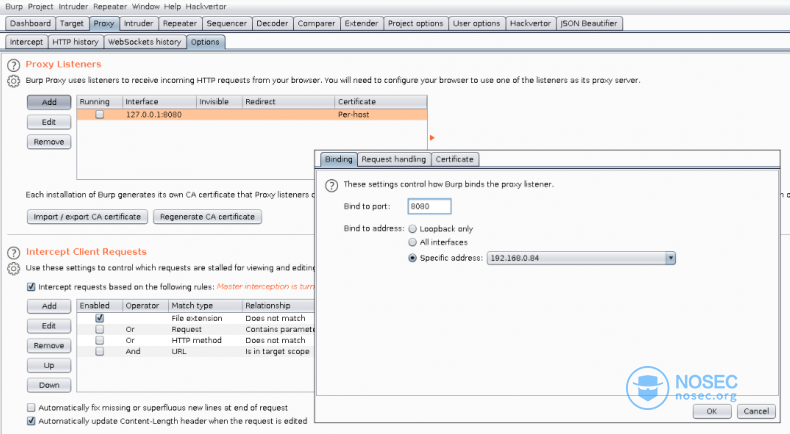Click Import / export CA certificate button
This screenshot has width=790, height=434.
click(87, 217)
